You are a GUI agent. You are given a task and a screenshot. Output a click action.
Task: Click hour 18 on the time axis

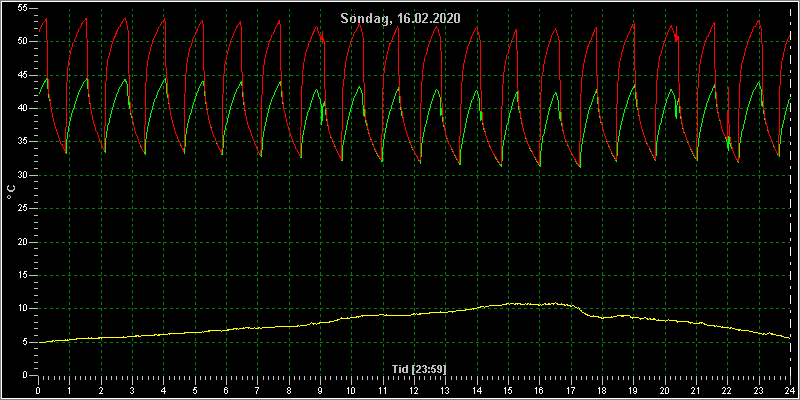point(602,390)
